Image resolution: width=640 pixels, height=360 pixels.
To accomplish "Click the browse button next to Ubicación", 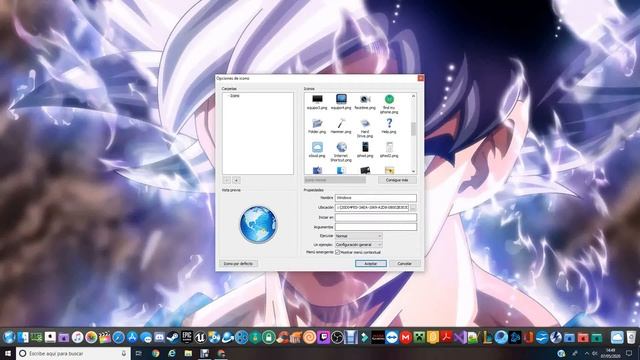I will [x=413, y=207].
